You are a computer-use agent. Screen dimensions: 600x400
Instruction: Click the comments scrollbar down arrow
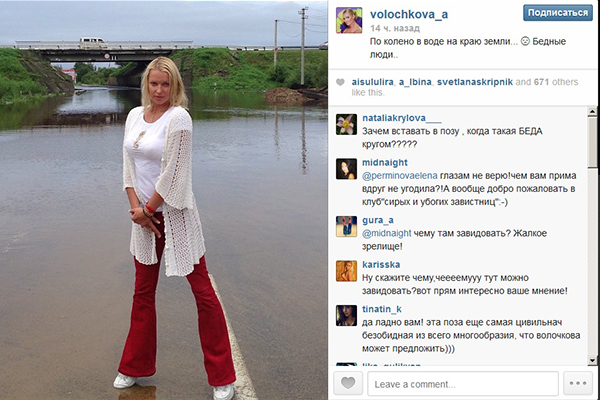click(592, 360)
